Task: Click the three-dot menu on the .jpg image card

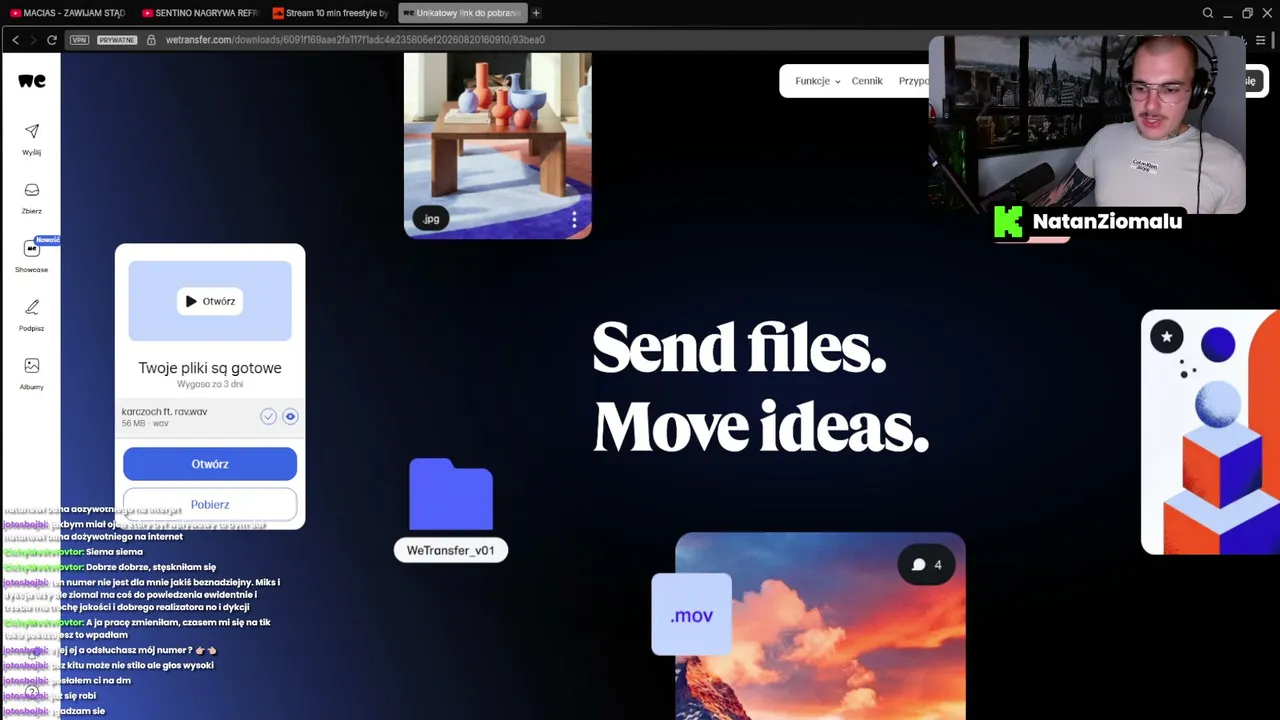Action: [x=574, y=220]
